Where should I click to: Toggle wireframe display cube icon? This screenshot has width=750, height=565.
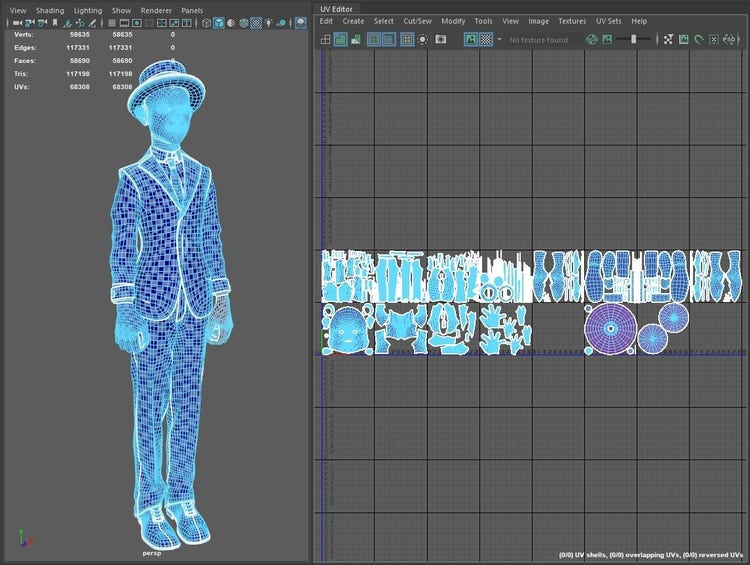206,23
